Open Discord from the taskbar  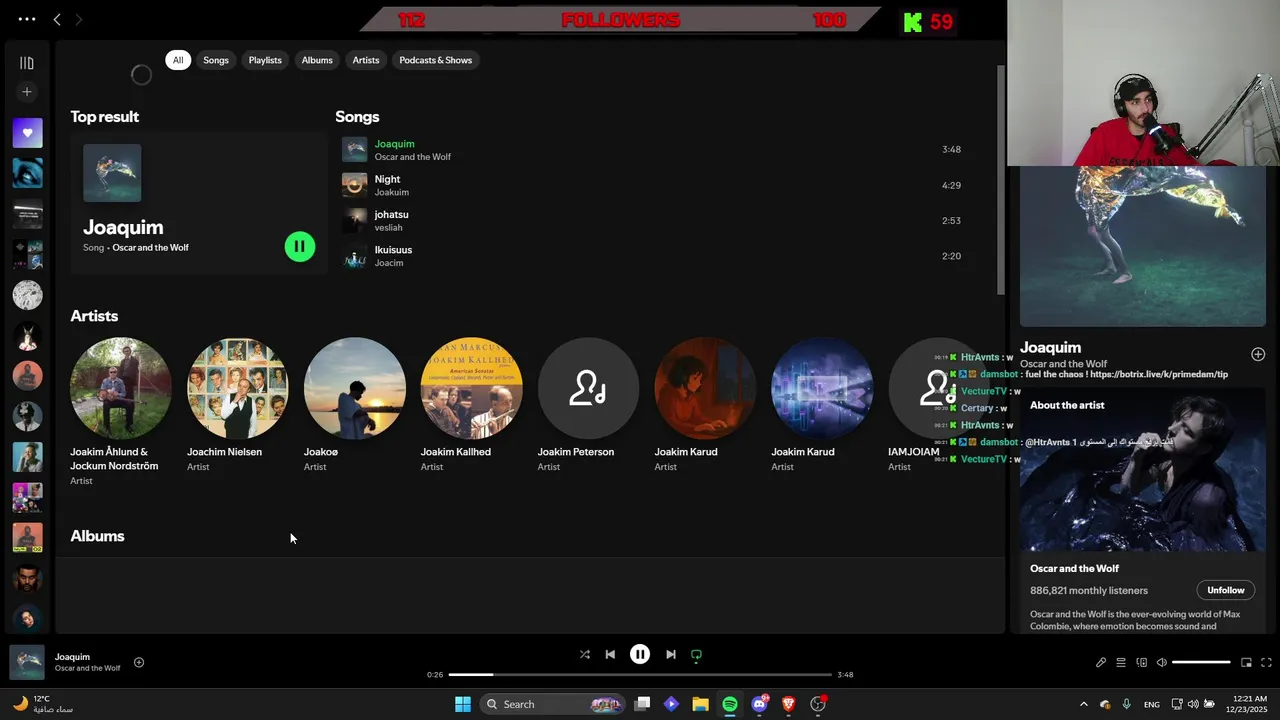pos(760,704)
